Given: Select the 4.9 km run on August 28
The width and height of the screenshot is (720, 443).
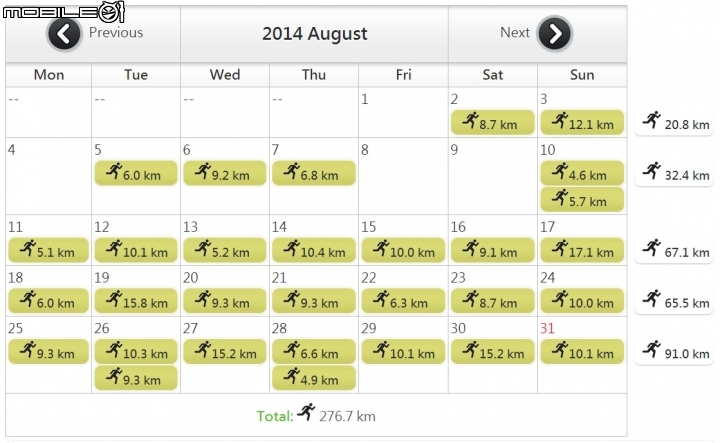Looking at the screenshot, I should coord(314,378).
